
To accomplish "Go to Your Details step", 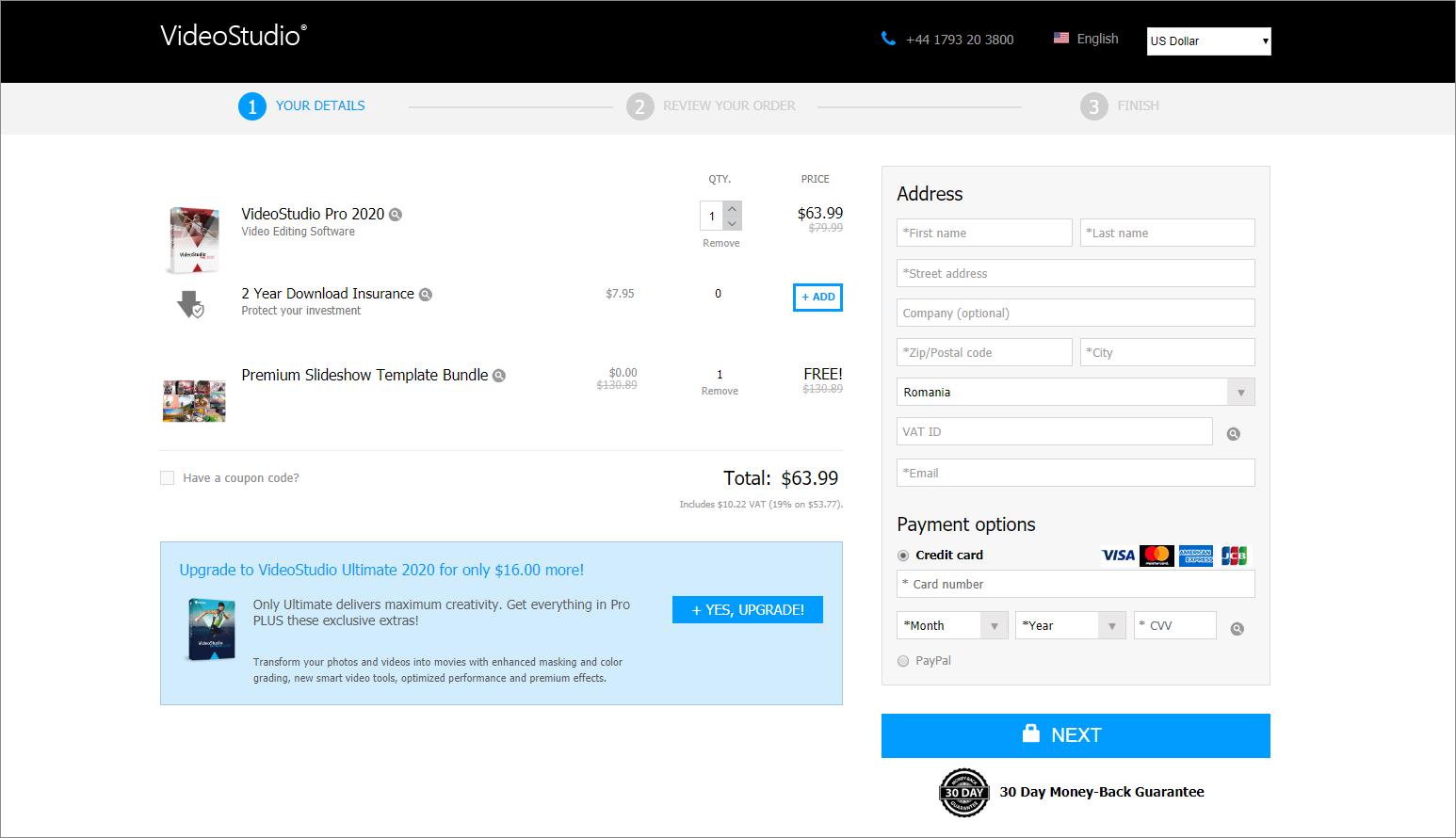I will click(x=320, y=106).
